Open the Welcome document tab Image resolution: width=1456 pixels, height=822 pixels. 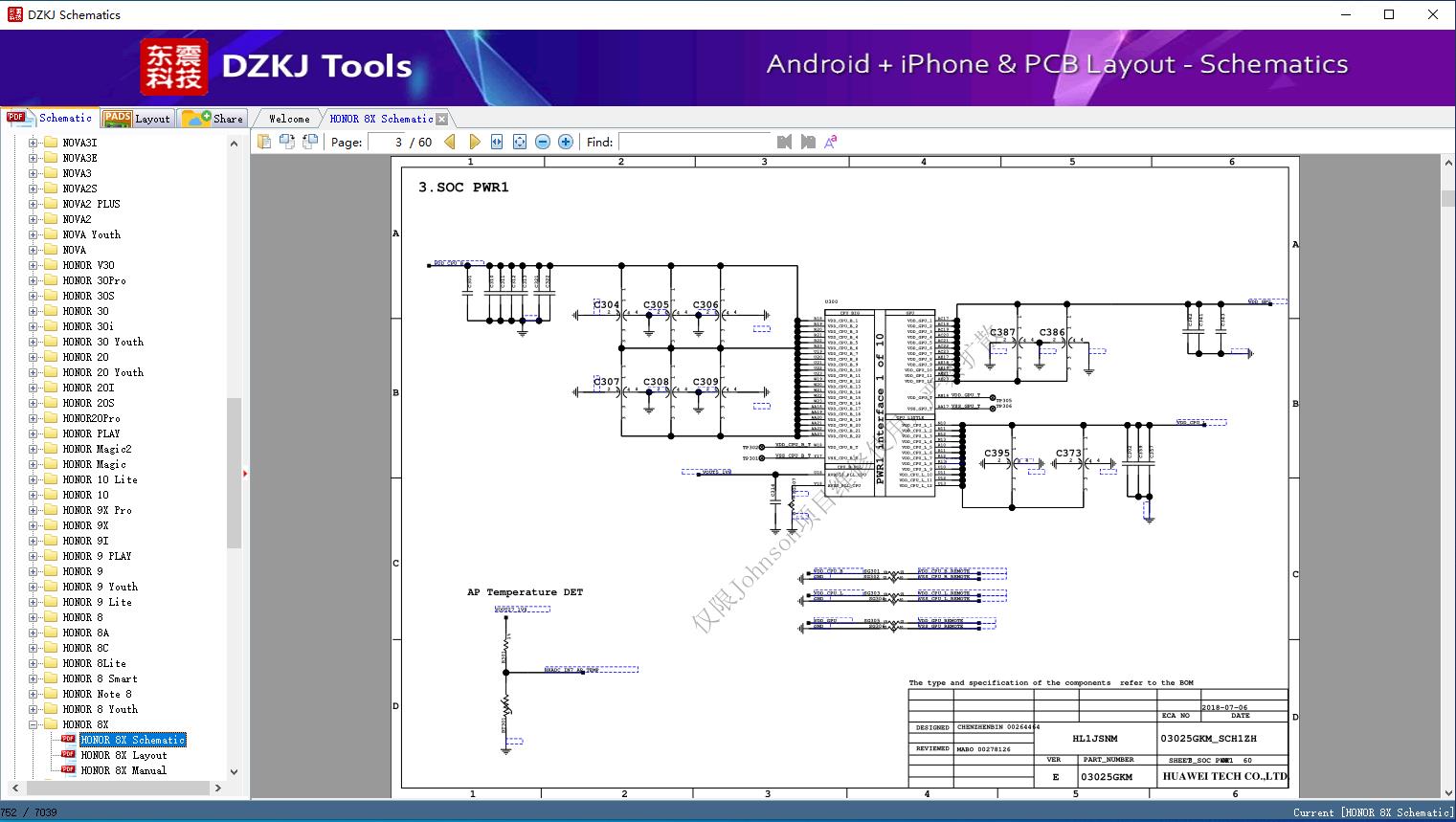pyautogui.click(x=289, y=119)
